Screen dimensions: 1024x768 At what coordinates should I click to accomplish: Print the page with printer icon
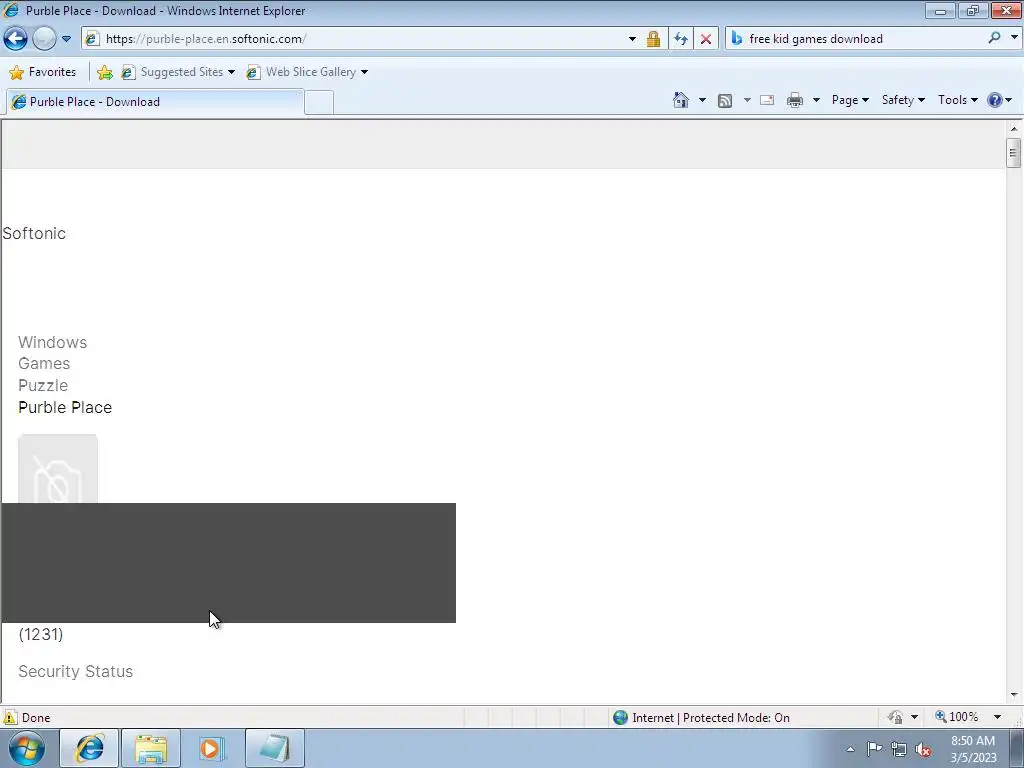[795, 100]
